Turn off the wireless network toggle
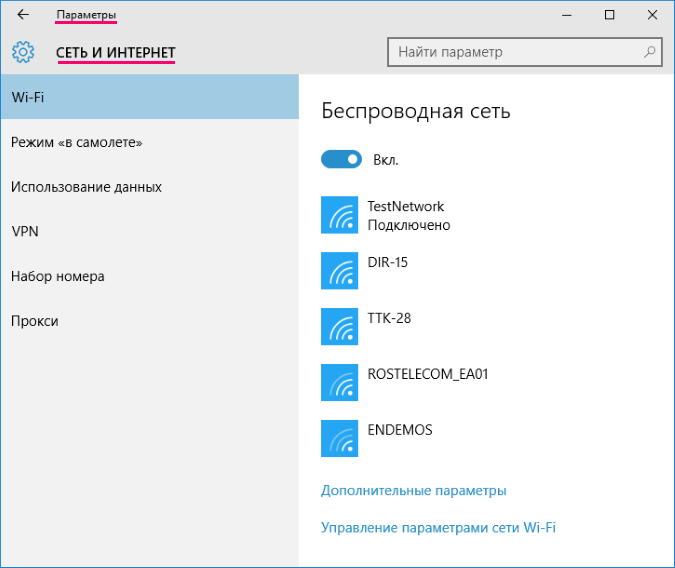Image resolution: width=675 pixels, height=568 pixels. 341,159
